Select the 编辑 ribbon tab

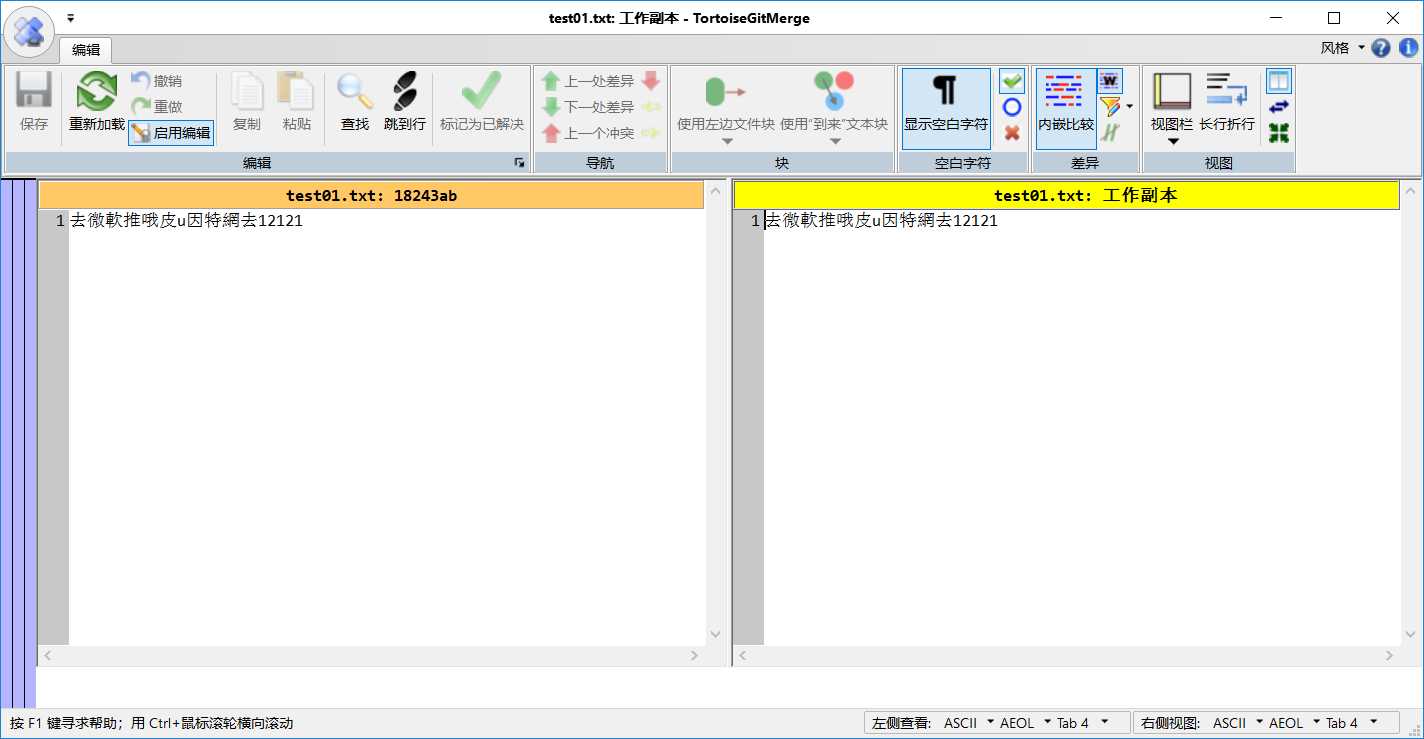coord(86,50)
